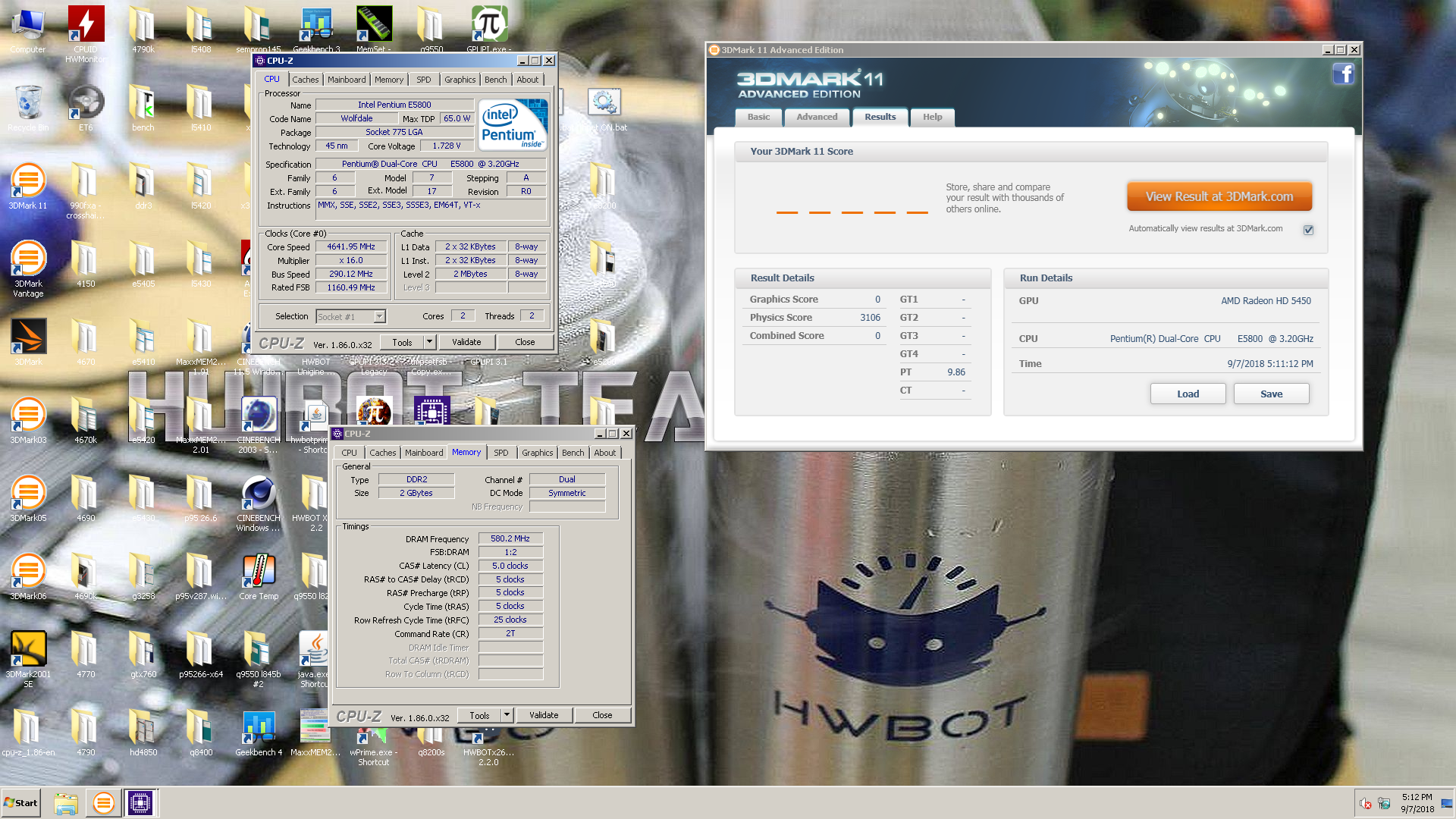Open the Basic tab in 3DMark 11
The image size is (1456, 819).
coord(758,117)
